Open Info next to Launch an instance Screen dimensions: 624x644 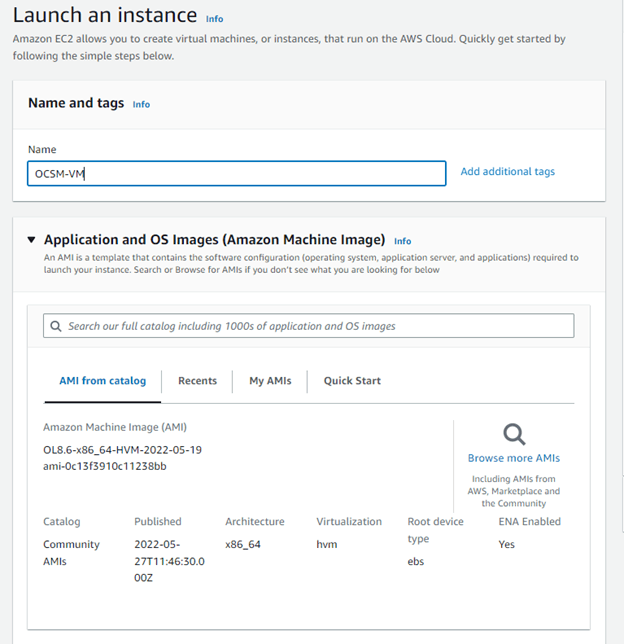point(214,19)
